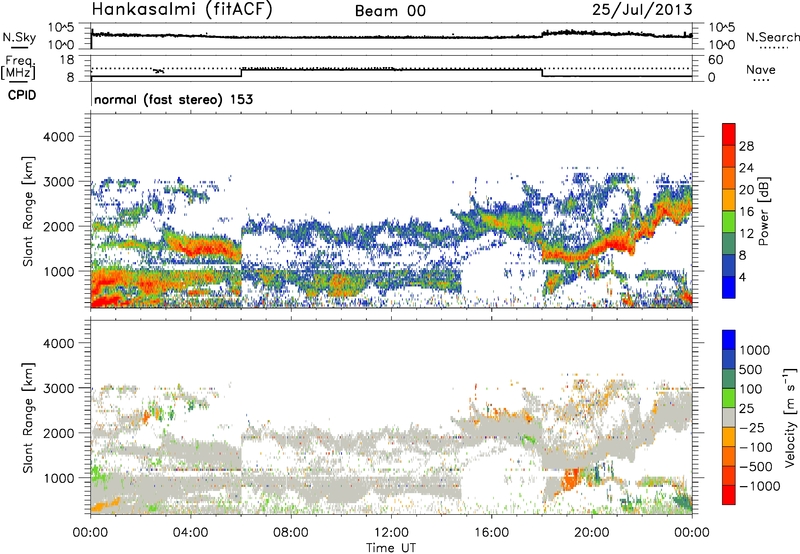Click the '20:00' time tick label
Image resolution: width=800 pixels, height=554 pixels.
(x=591, y=533)
